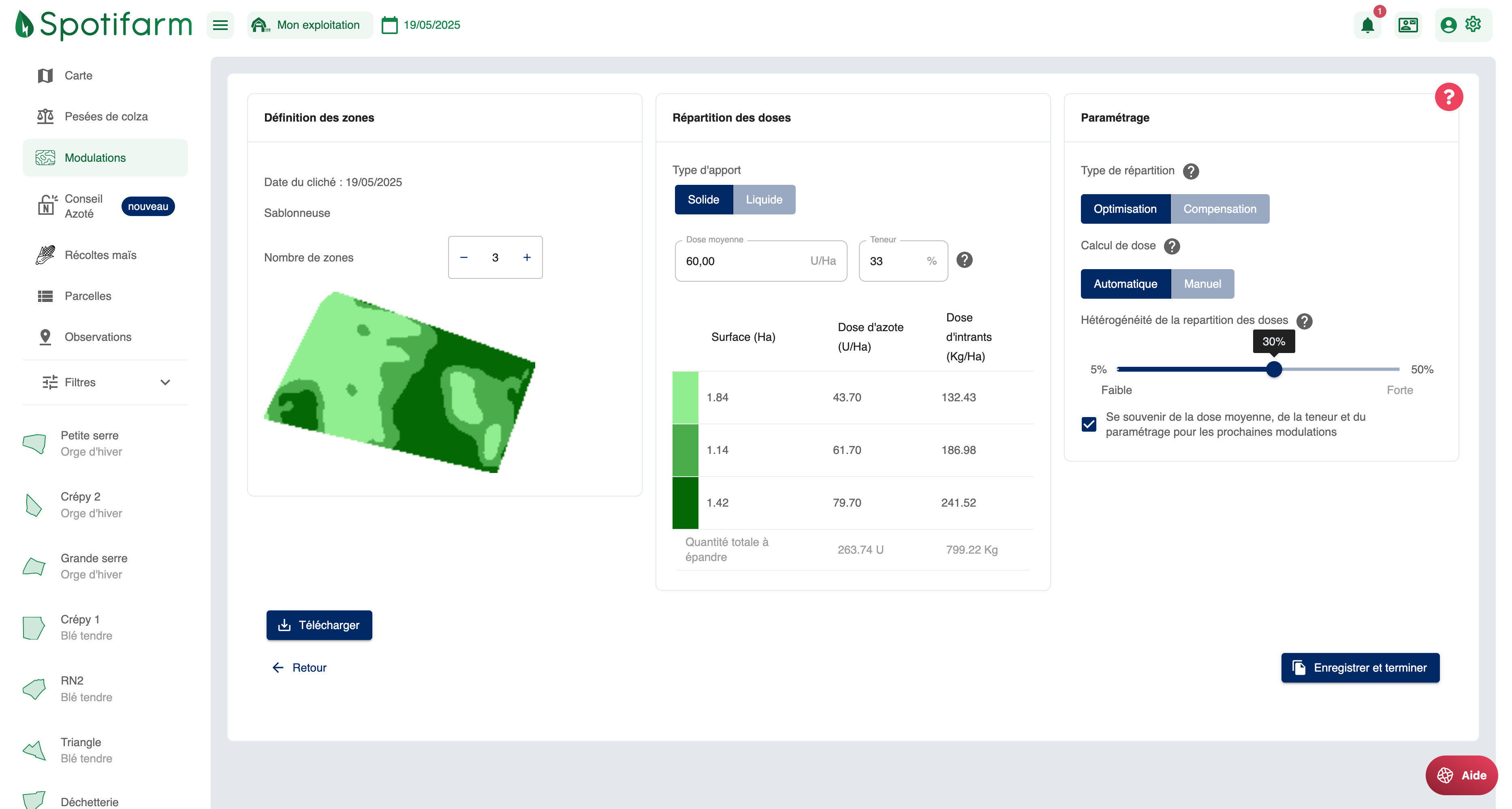Viewport: 1512px width, 809px height.
Task: Switch répartition to Compensation
Action: (1219, 209)
